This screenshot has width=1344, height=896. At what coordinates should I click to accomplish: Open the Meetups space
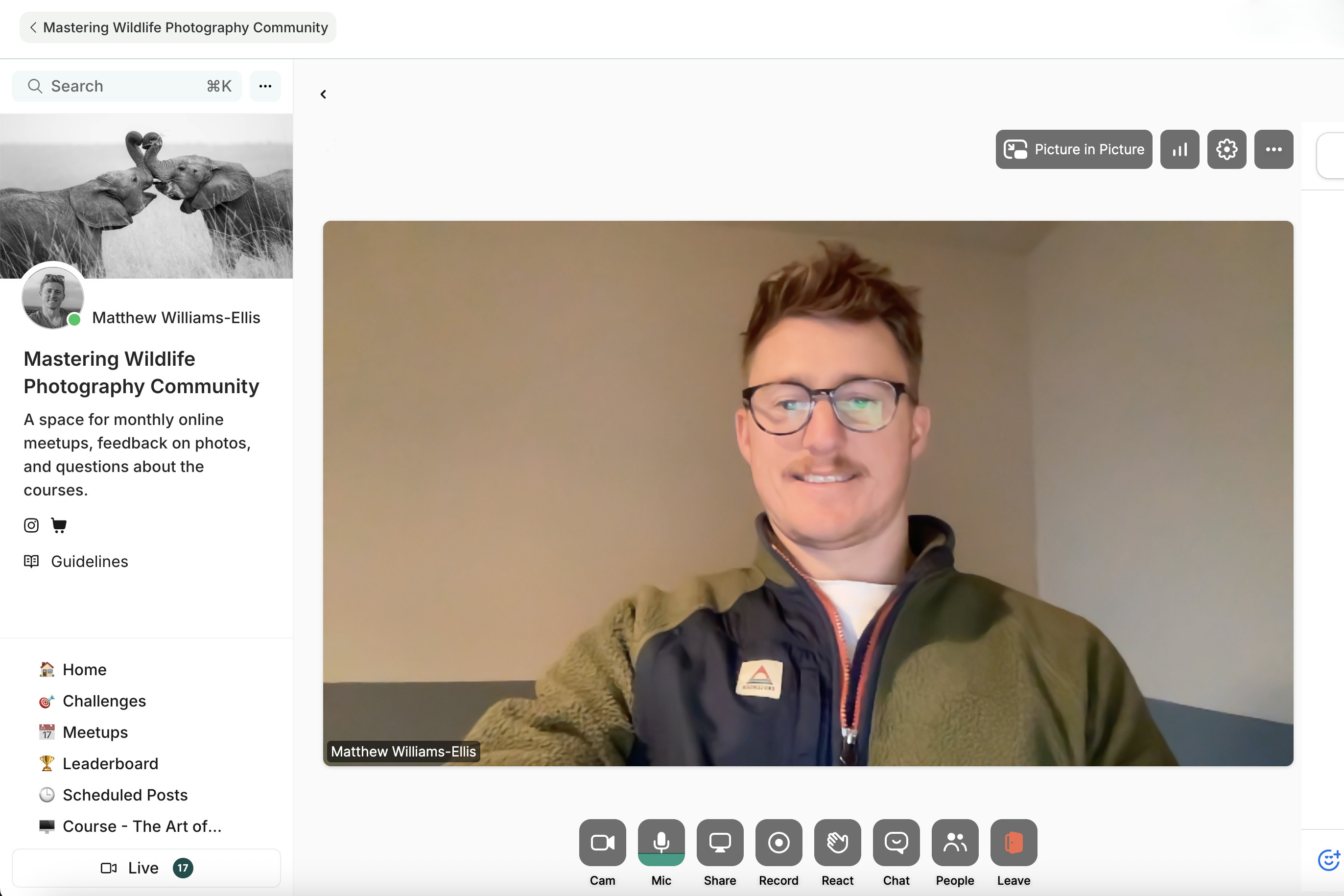[x=95, y=732]
